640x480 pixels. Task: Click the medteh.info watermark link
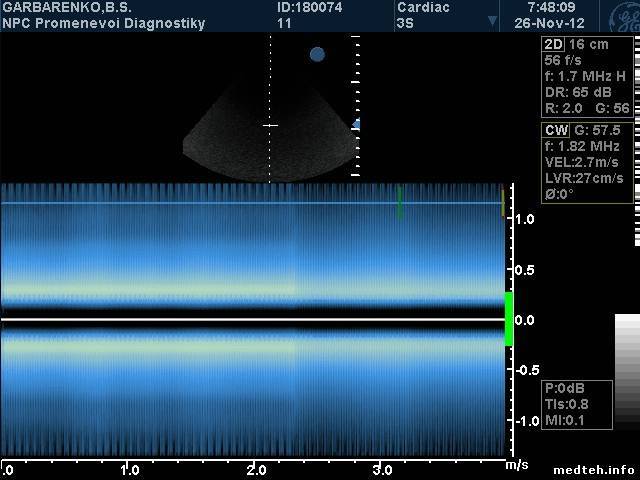[x=598, y=468]
